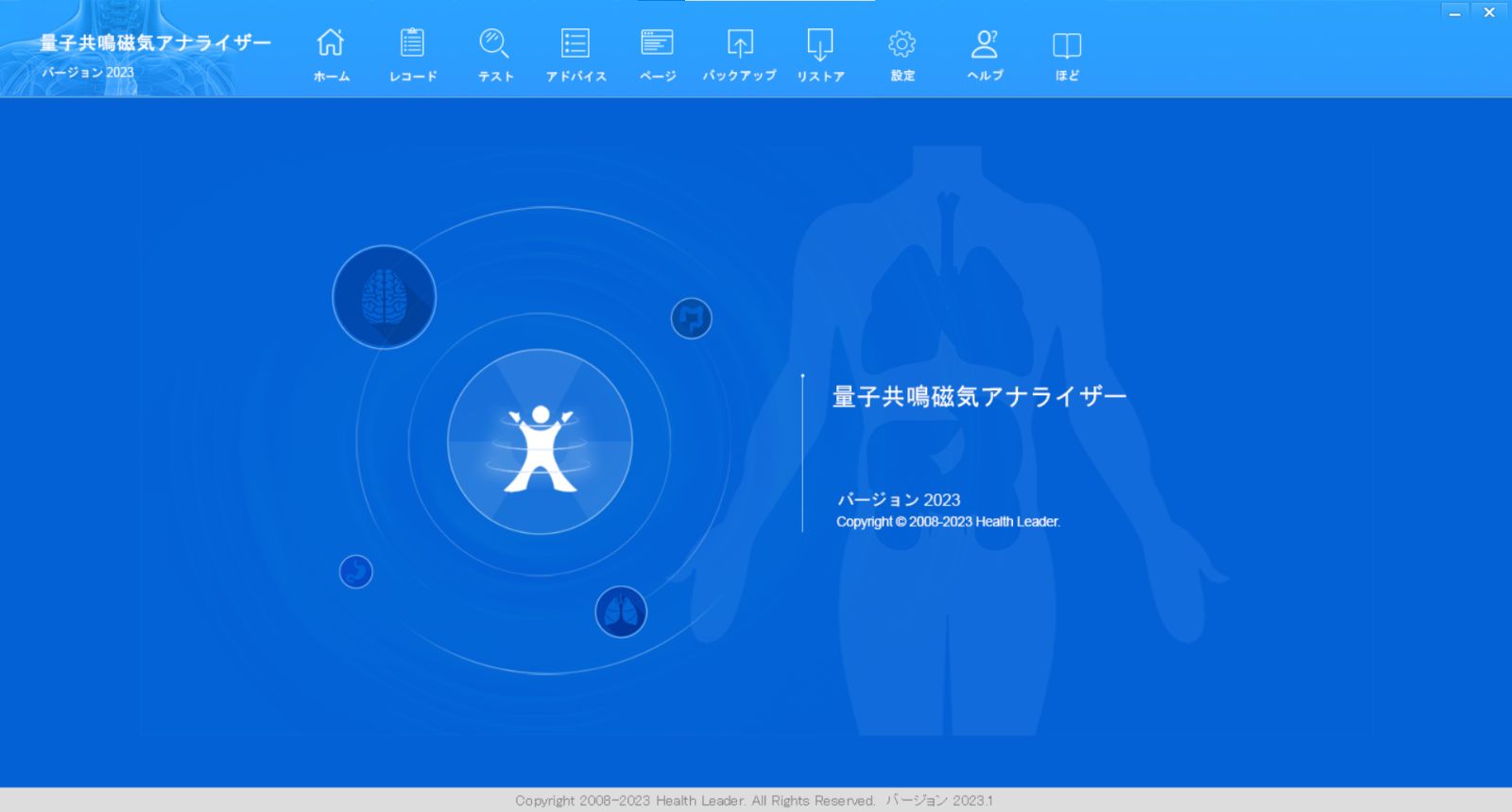Select the brain organ circle
This screenshot has height=812, width=1512.
tap(384, 297)
